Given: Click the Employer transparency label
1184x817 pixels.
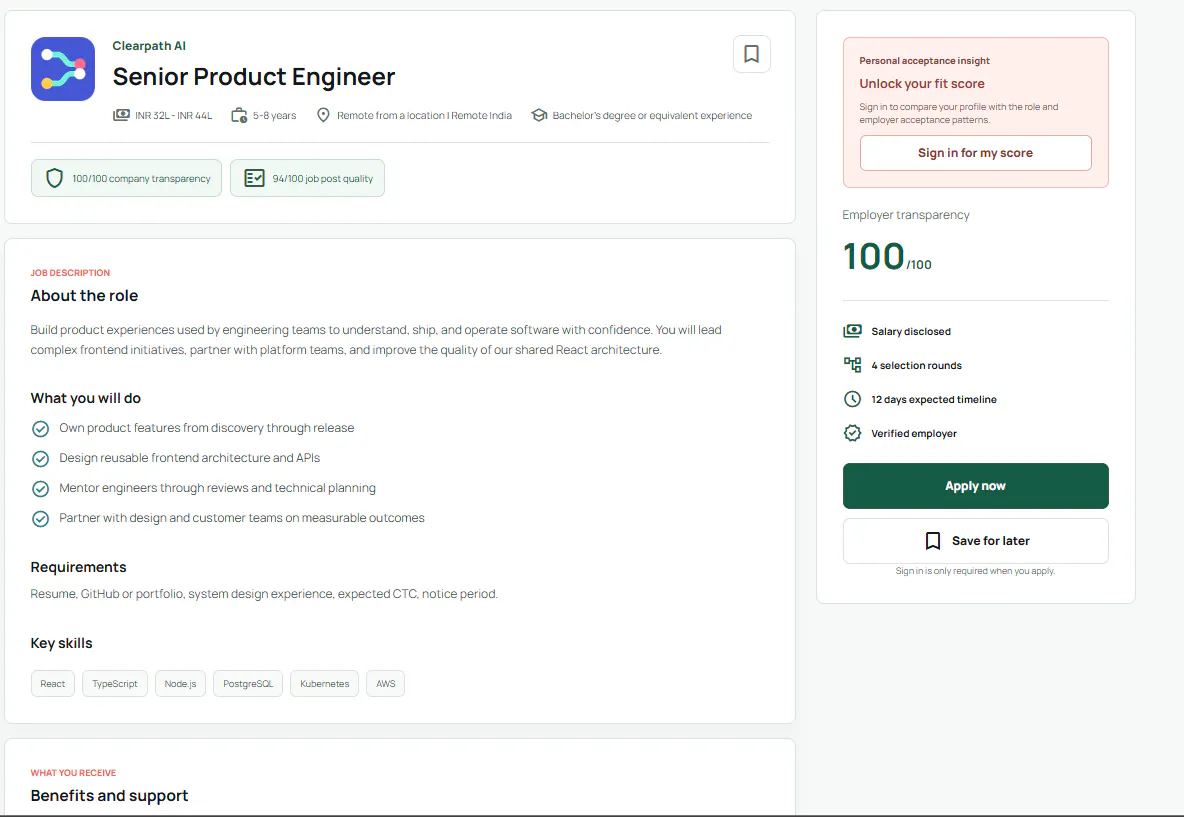Looking at the screenshot, I should point(906,215).
